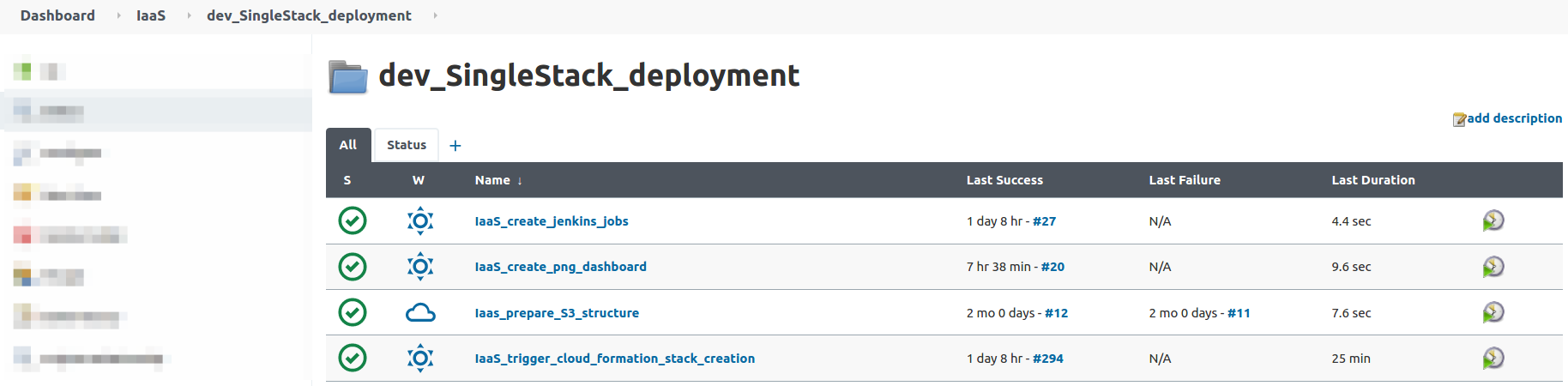The height and width of the screenshot is (386, 1568).
Task: Expand the Dashboard breadcrumb dropdown arrow
Action: pos(118,15)
